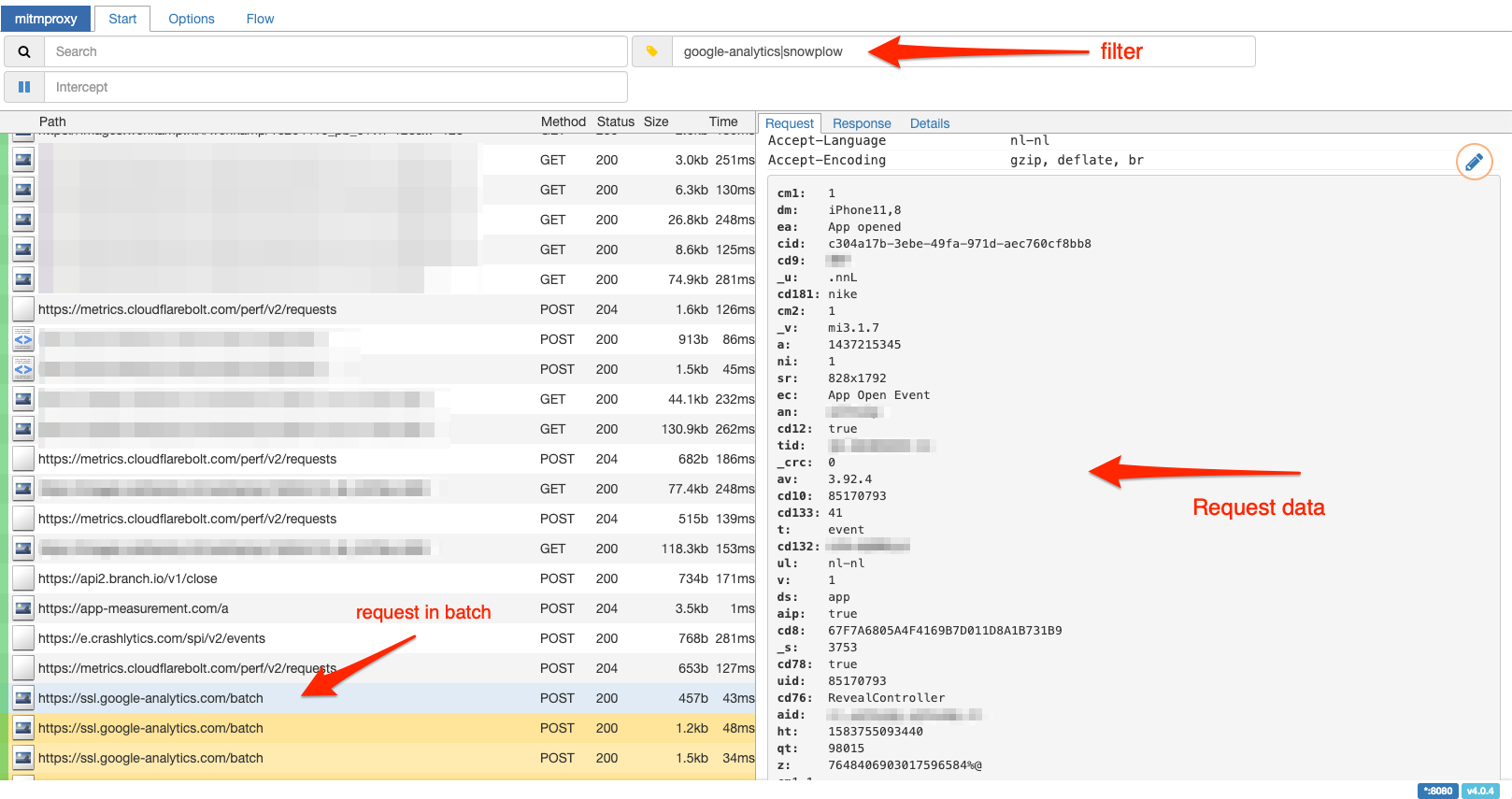The image size is (1512, 799).
Task: Click the ea value App opened
Action: (x=864, y=227)
